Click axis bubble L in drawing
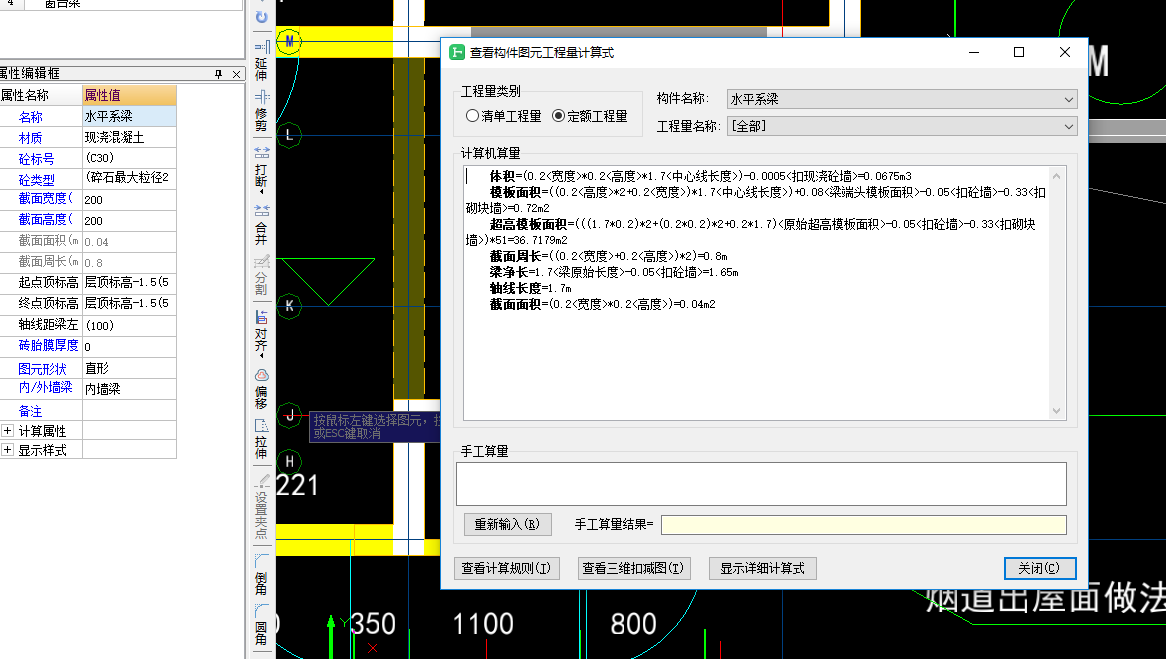The image size is (1166, 659). [x=289, y=135]
